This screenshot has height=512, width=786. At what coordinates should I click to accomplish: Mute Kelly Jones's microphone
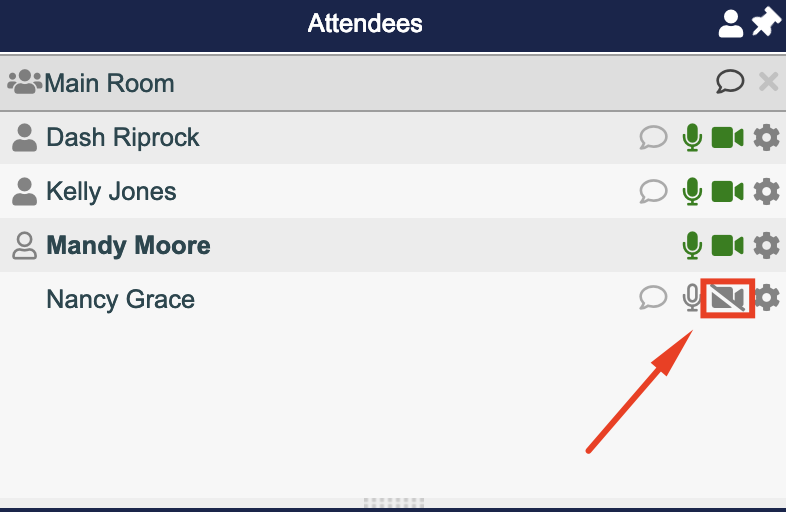point(691,191)
